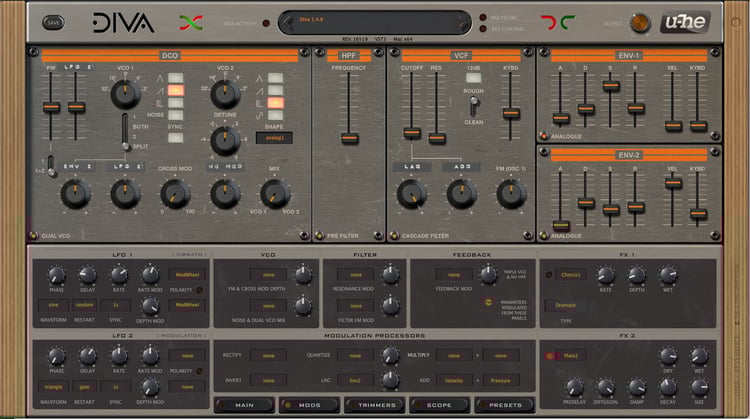750x419 pixels.
Task: Open the LFO 1 WAVEFORM dropdown showing sine
Action: pos(53,305)
